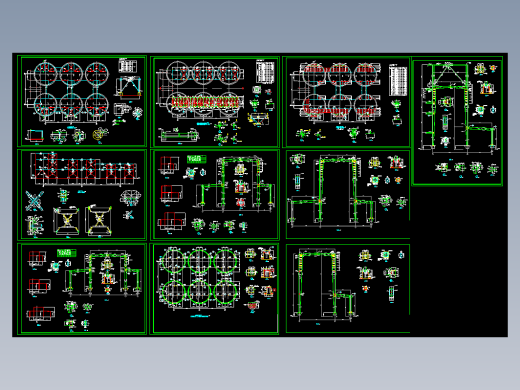Open the sheet with six green circles plan
The width and height of the screenshot is (520, 390).
tap(215, 288)
